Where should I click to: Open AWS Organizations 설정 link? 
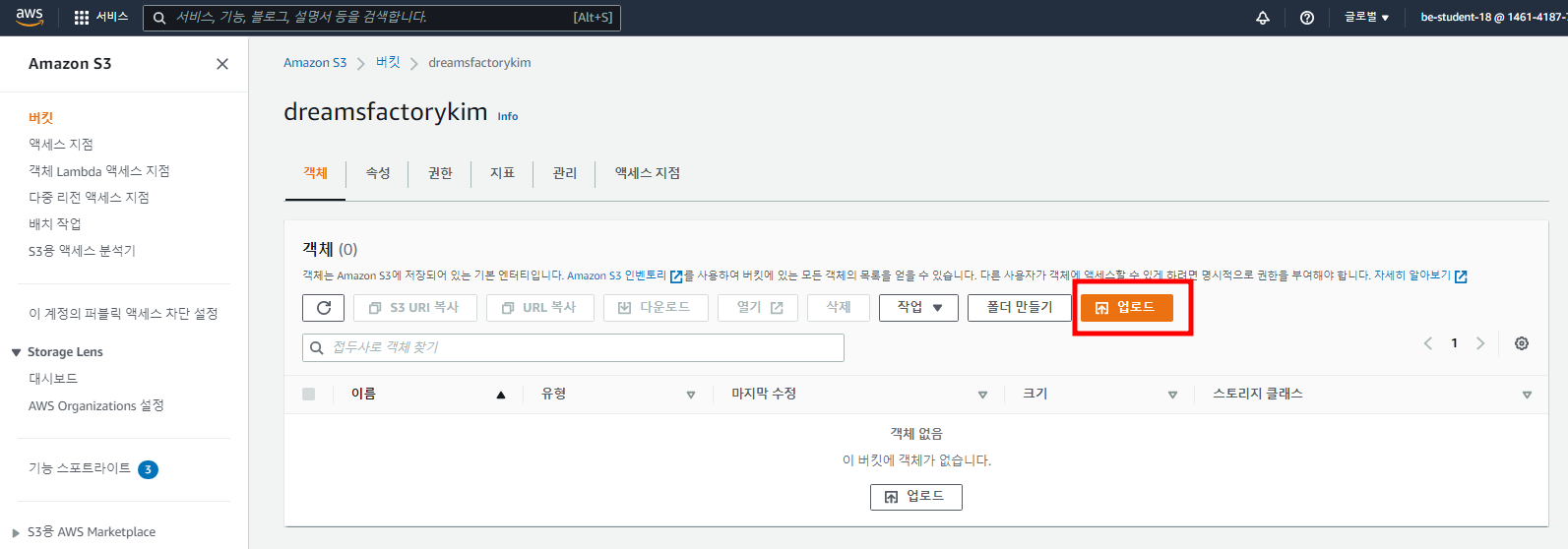tap(96, 406)
